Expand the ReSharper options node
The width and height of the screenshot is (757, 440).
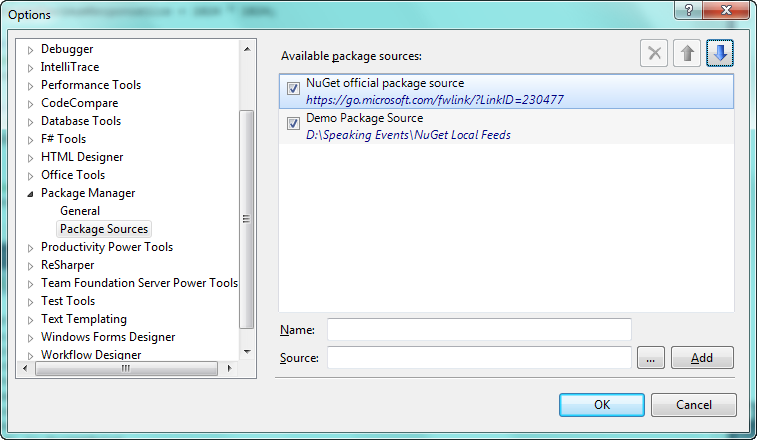click(31, 265)
